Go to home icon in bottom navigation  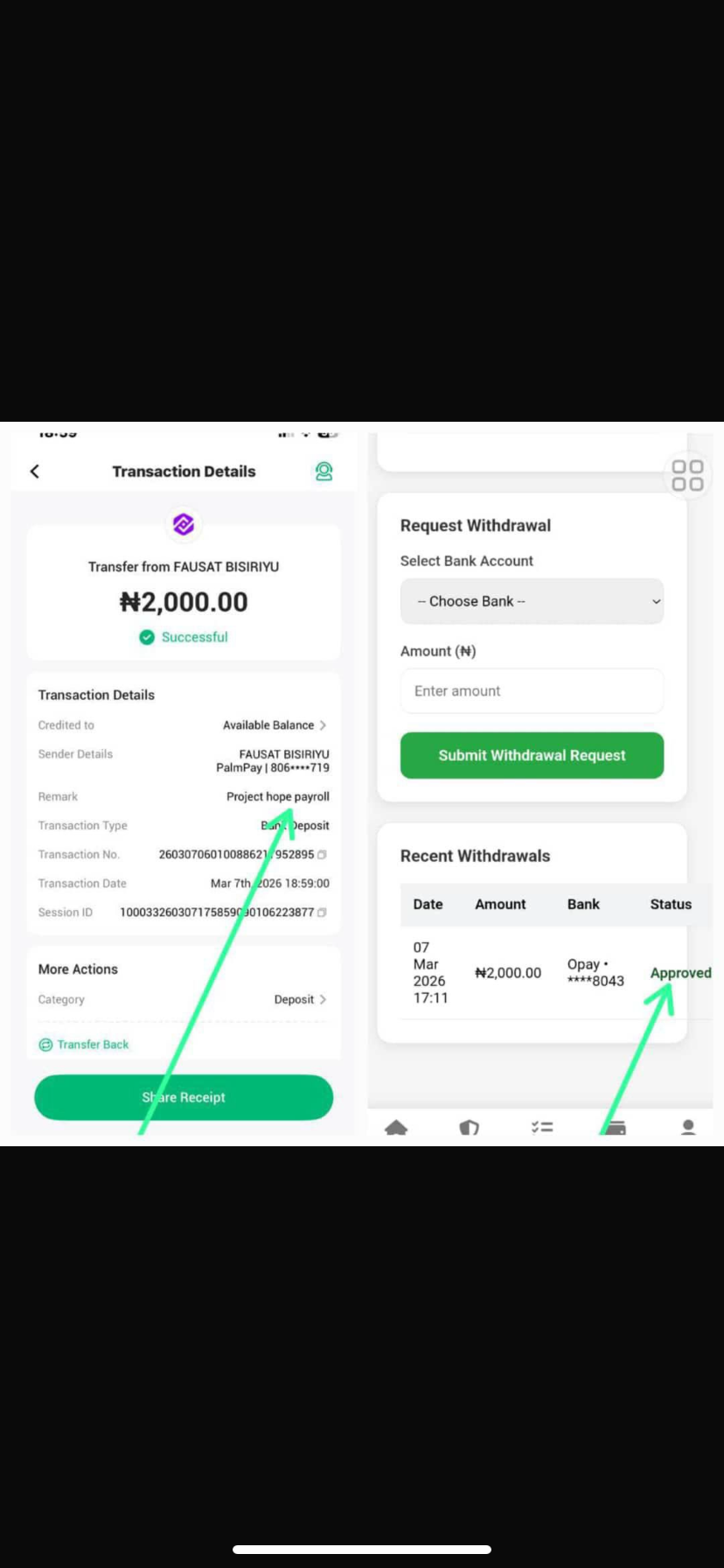coord(396,1127)
